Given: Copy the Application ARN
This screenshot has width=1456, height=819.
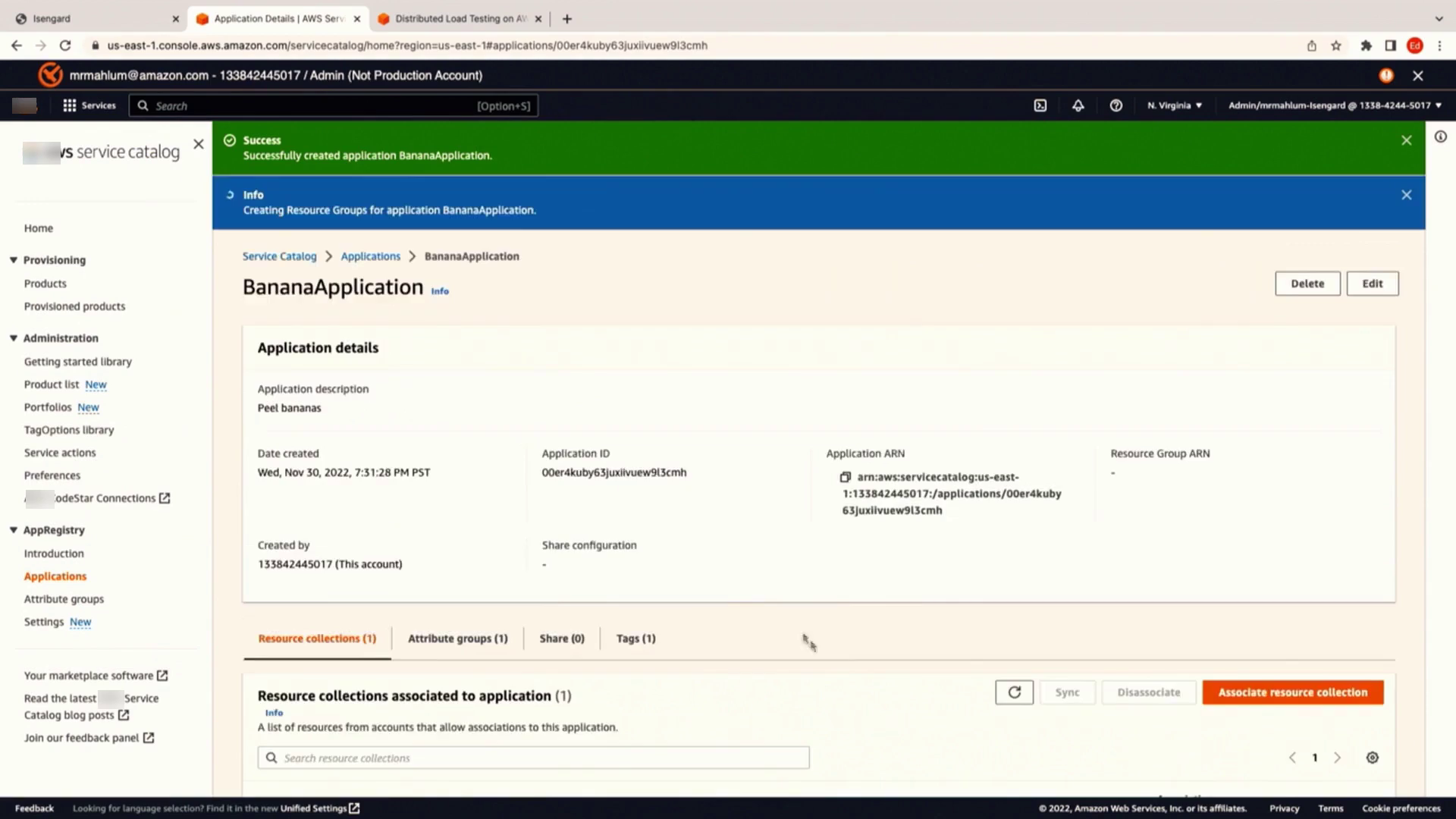Looking at the screenshot, I should pyautogui.click(x=845, y=477).
